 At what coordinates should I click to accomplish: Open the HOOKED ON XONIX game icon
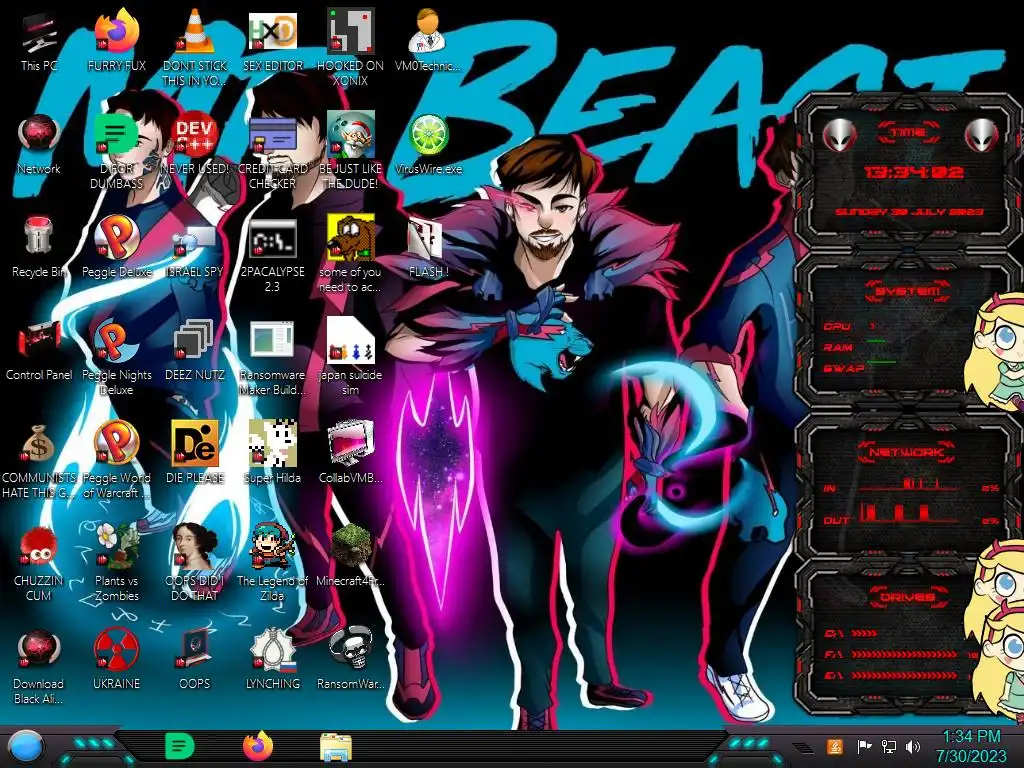point(350,31)
